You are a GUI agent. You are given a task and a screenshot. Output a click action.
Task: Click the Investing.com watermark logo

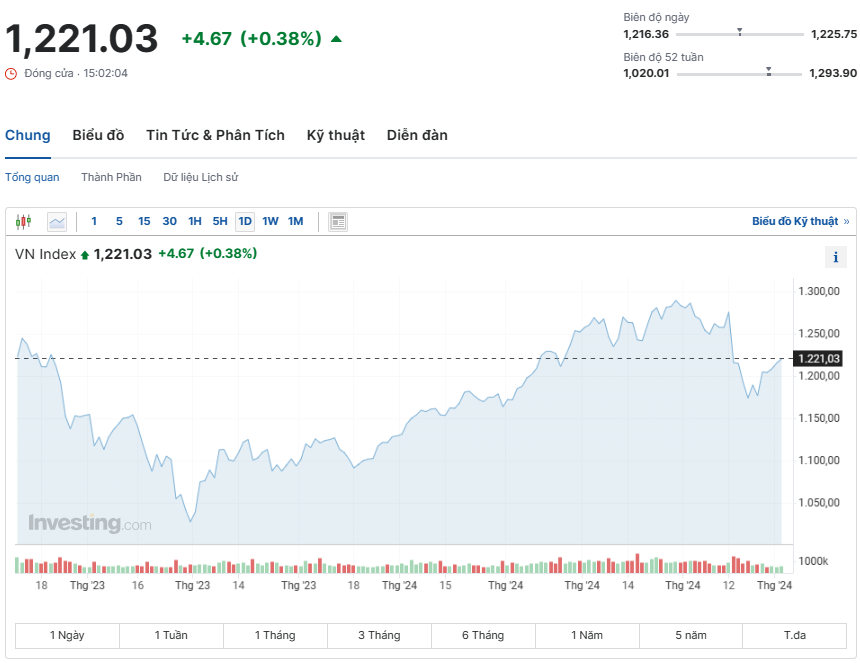[89, 523]
